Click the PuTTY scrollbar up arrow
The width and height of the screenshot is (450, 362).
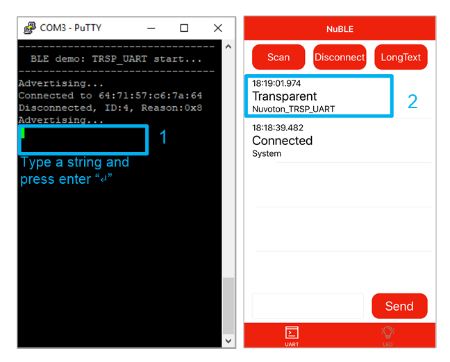click(x=228, y=46)
